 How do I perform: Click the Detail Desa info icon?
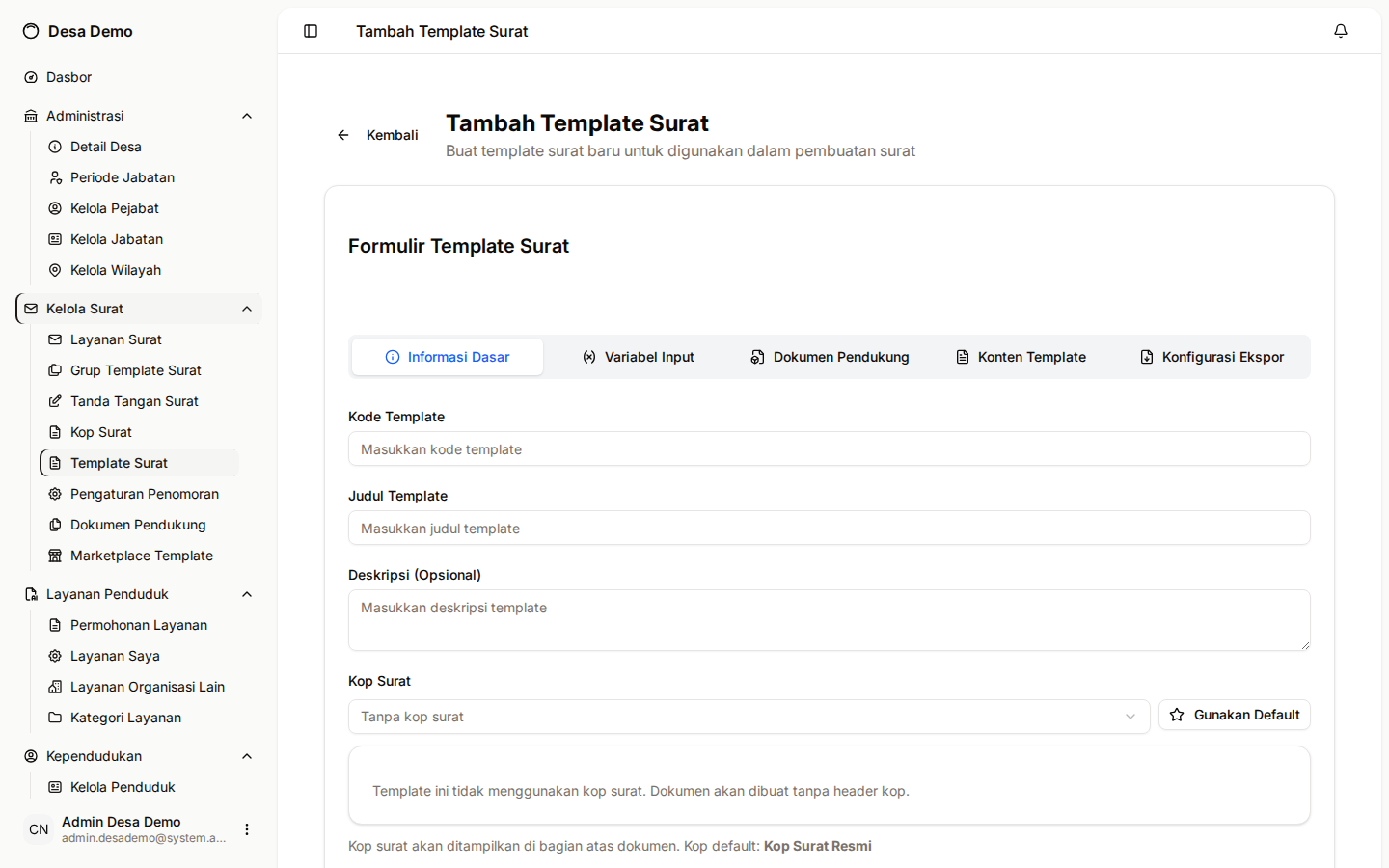click(x=55, y=147)
